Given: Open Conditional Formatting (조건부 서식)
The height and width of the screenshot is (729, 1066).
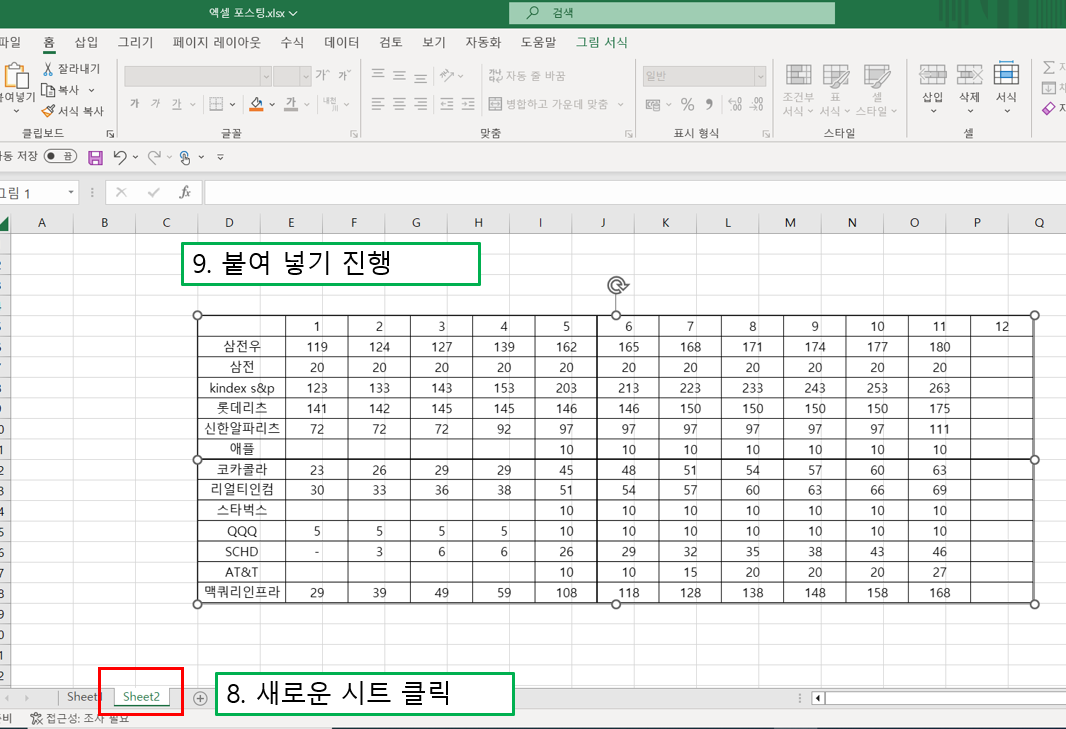Looking at the screenshot, I should click(798, 90).
